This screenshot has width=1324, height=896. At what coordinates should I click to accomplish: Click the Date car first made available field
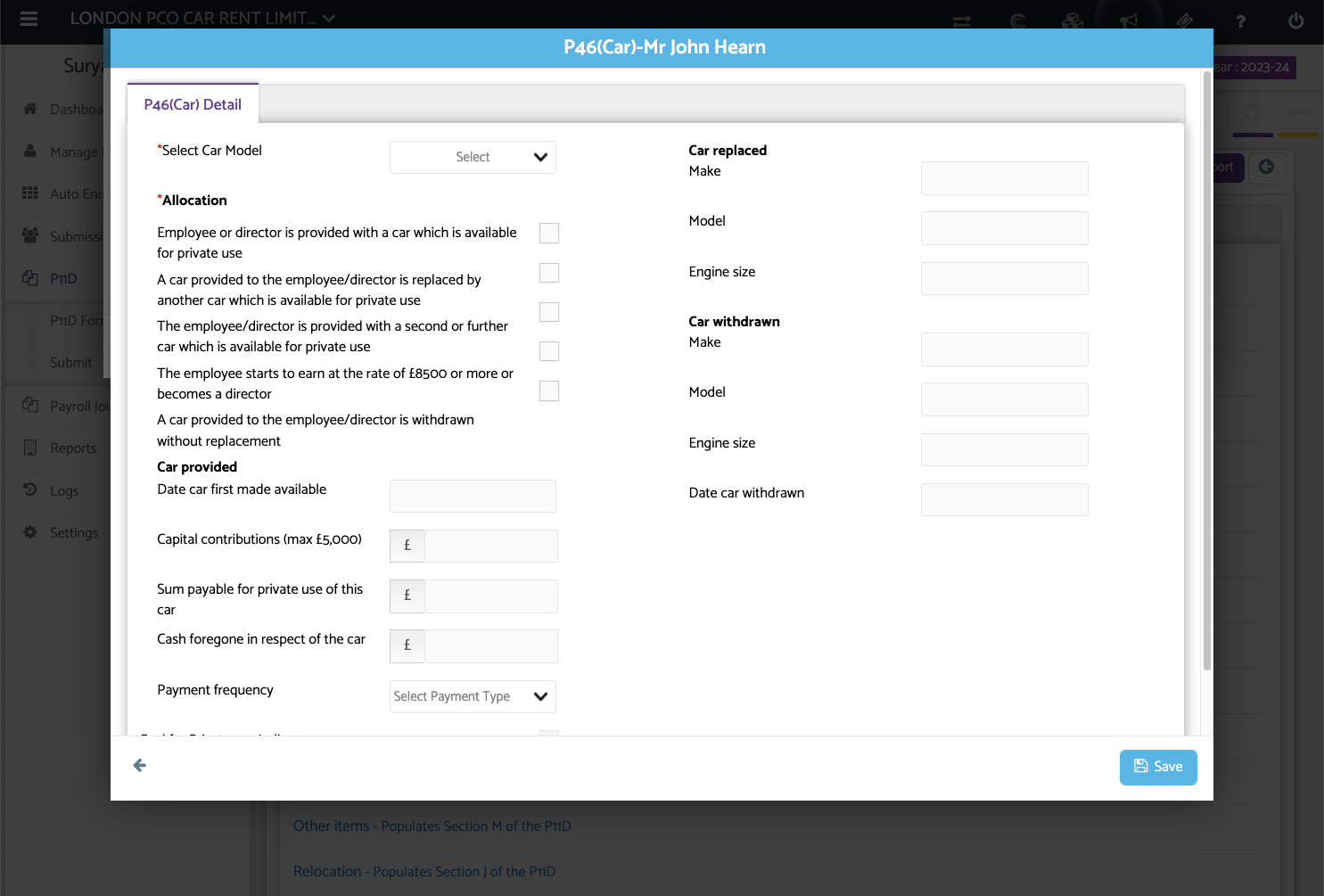pos(473,496)
